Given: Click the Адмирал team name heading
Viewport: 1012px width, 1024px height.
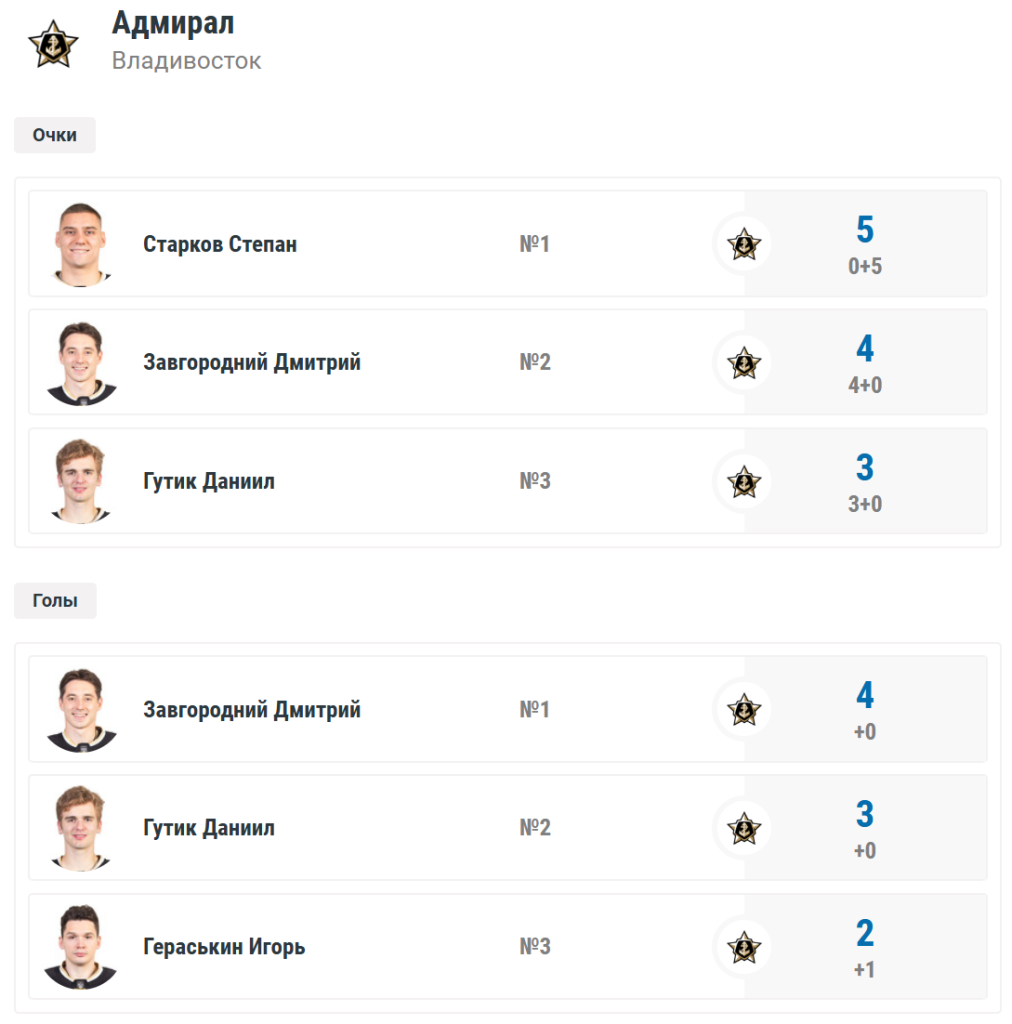Looking at the screenshot, I should click(x=173, y=23).
